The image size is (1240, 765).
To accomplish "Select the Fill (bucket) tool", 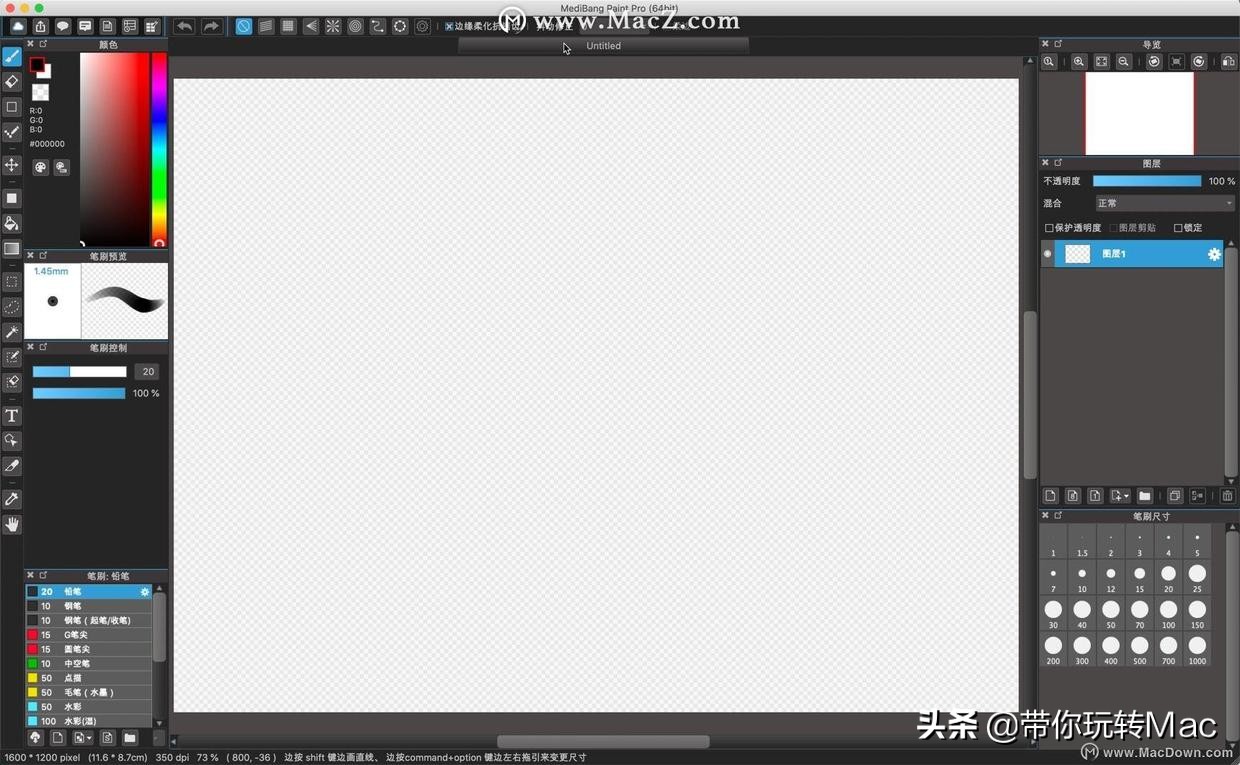I will (12, 222).
